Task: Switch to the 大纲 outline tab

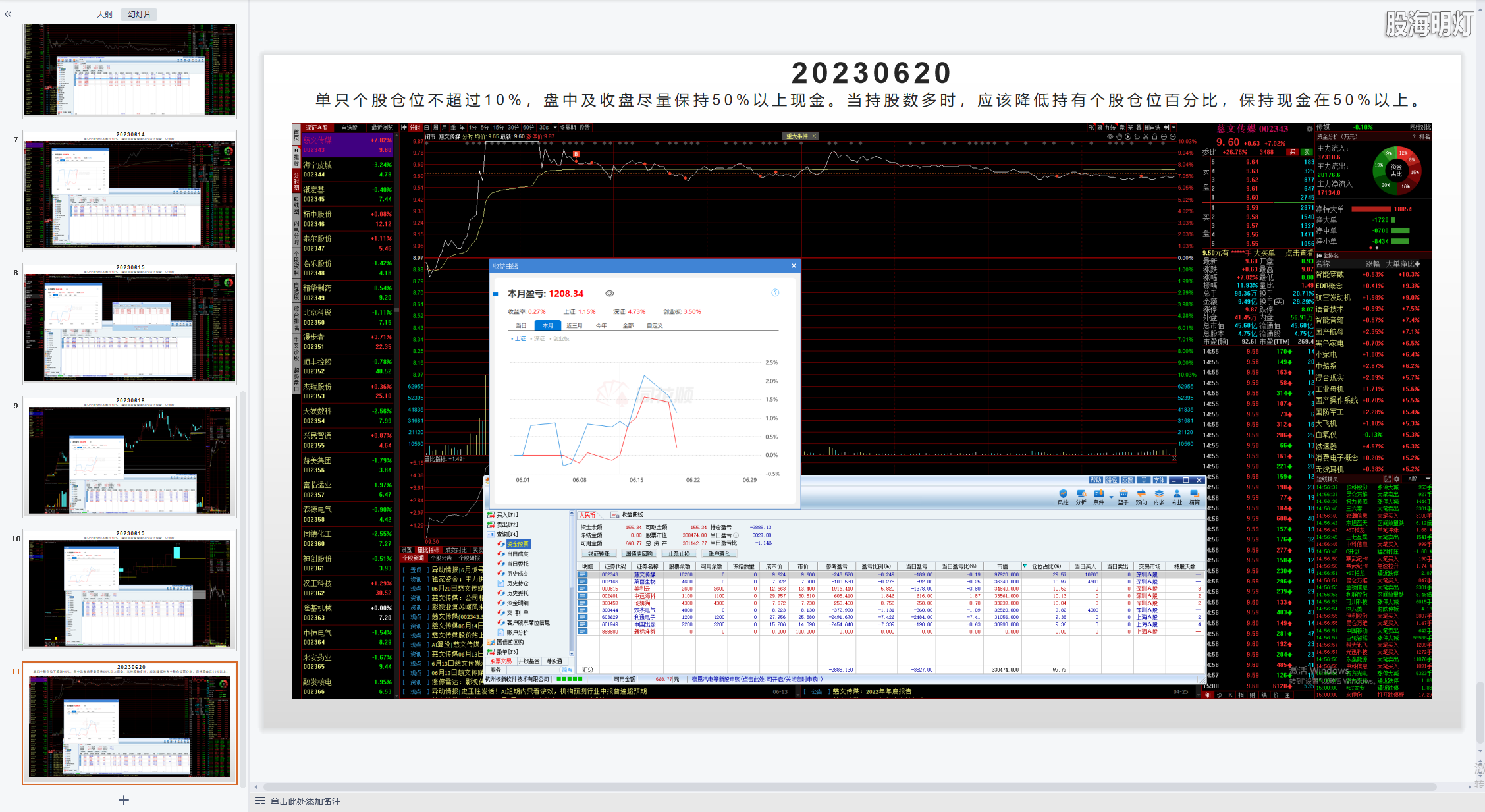Action: click(104, 14)
